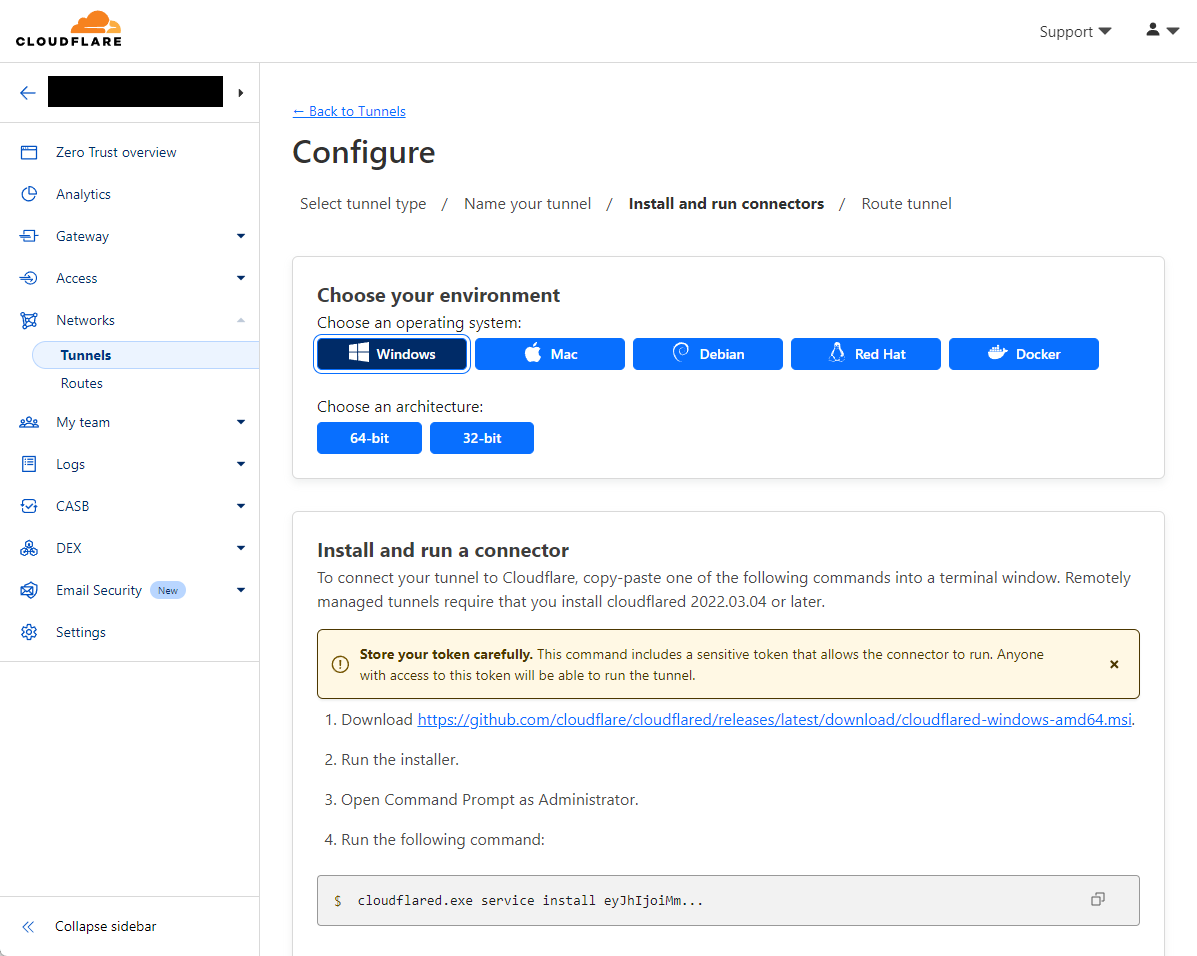
Task: Click the Name your tunnel step
Action: 528,204
